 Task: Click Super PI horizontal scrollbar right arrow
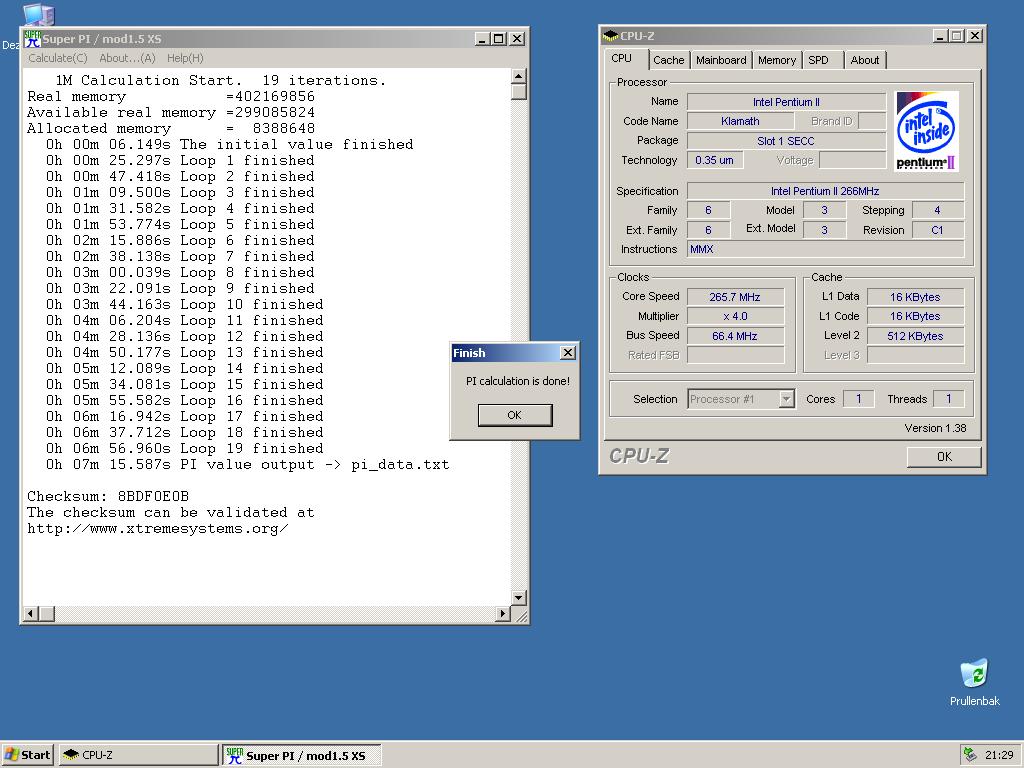pyautogui.click(x=503, y=614)
